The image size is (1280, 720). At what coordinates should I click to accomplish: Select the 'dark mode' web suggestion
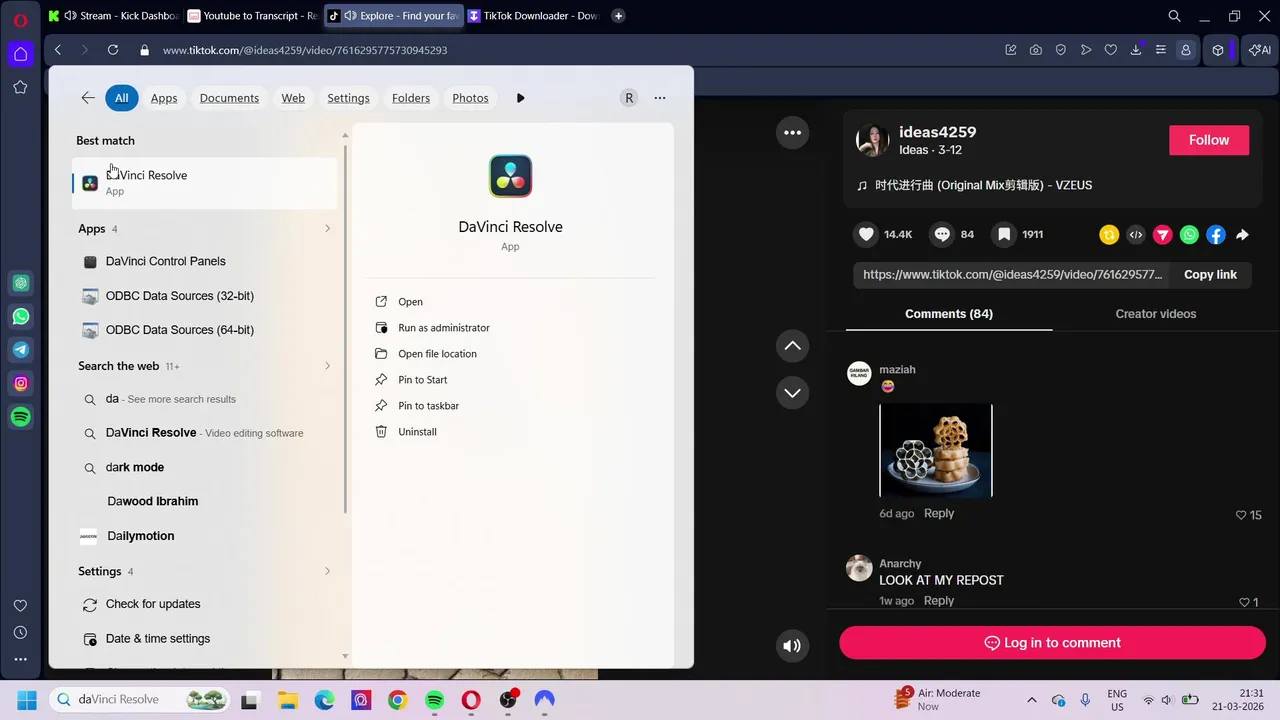point(205,467)
